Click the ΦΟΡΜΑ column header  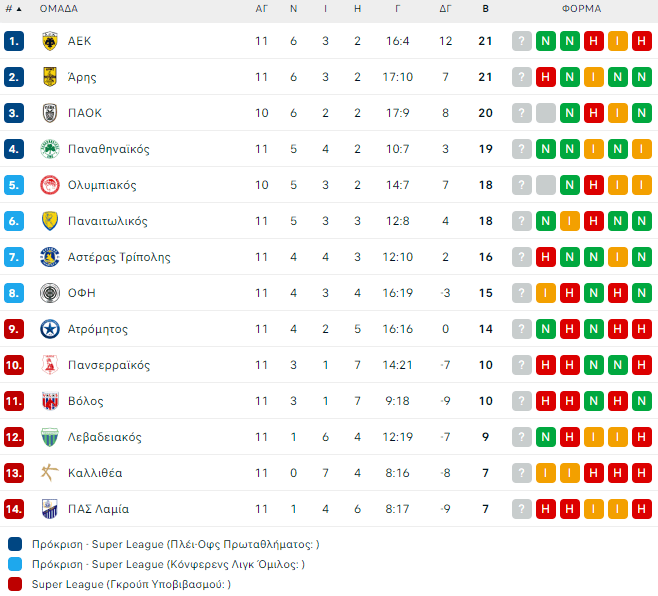pyautogui.click(x=581, y=8)
